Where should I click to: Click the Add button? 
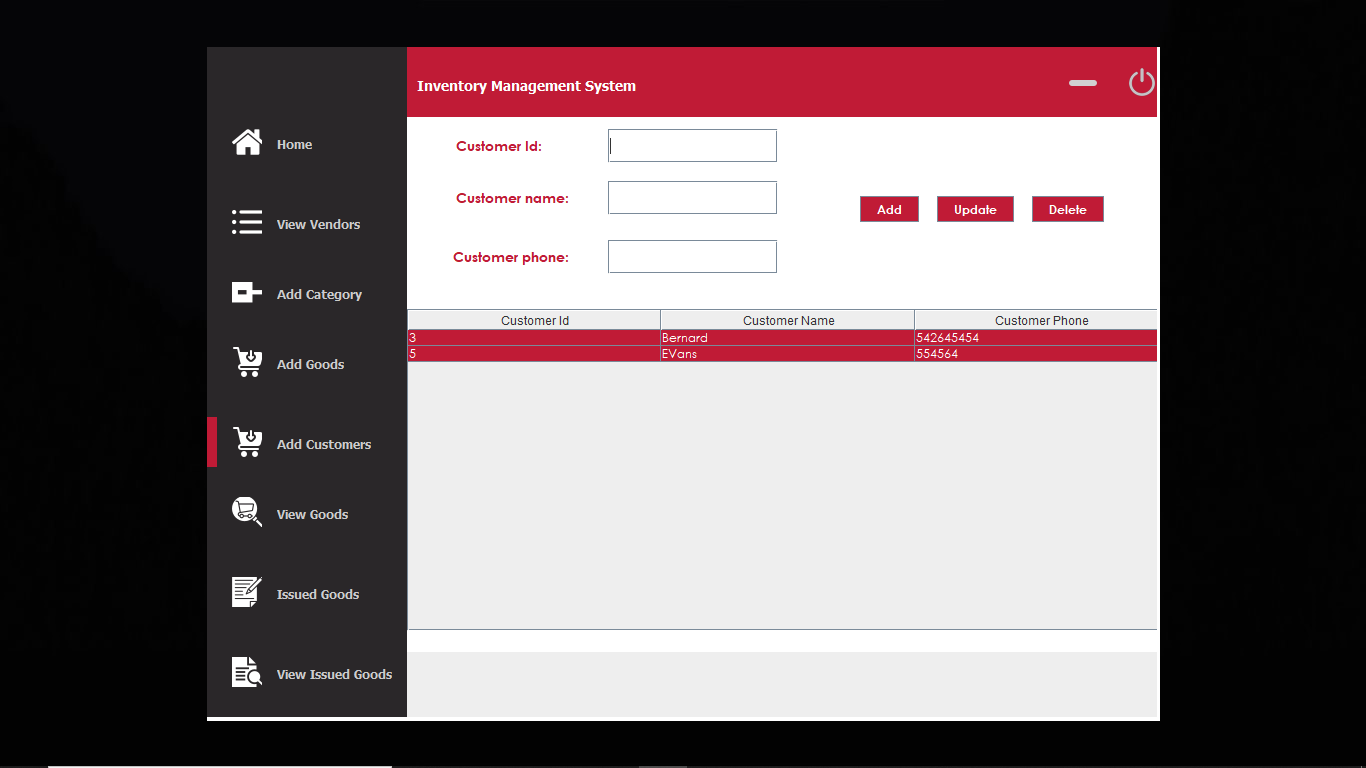(889, 209)
